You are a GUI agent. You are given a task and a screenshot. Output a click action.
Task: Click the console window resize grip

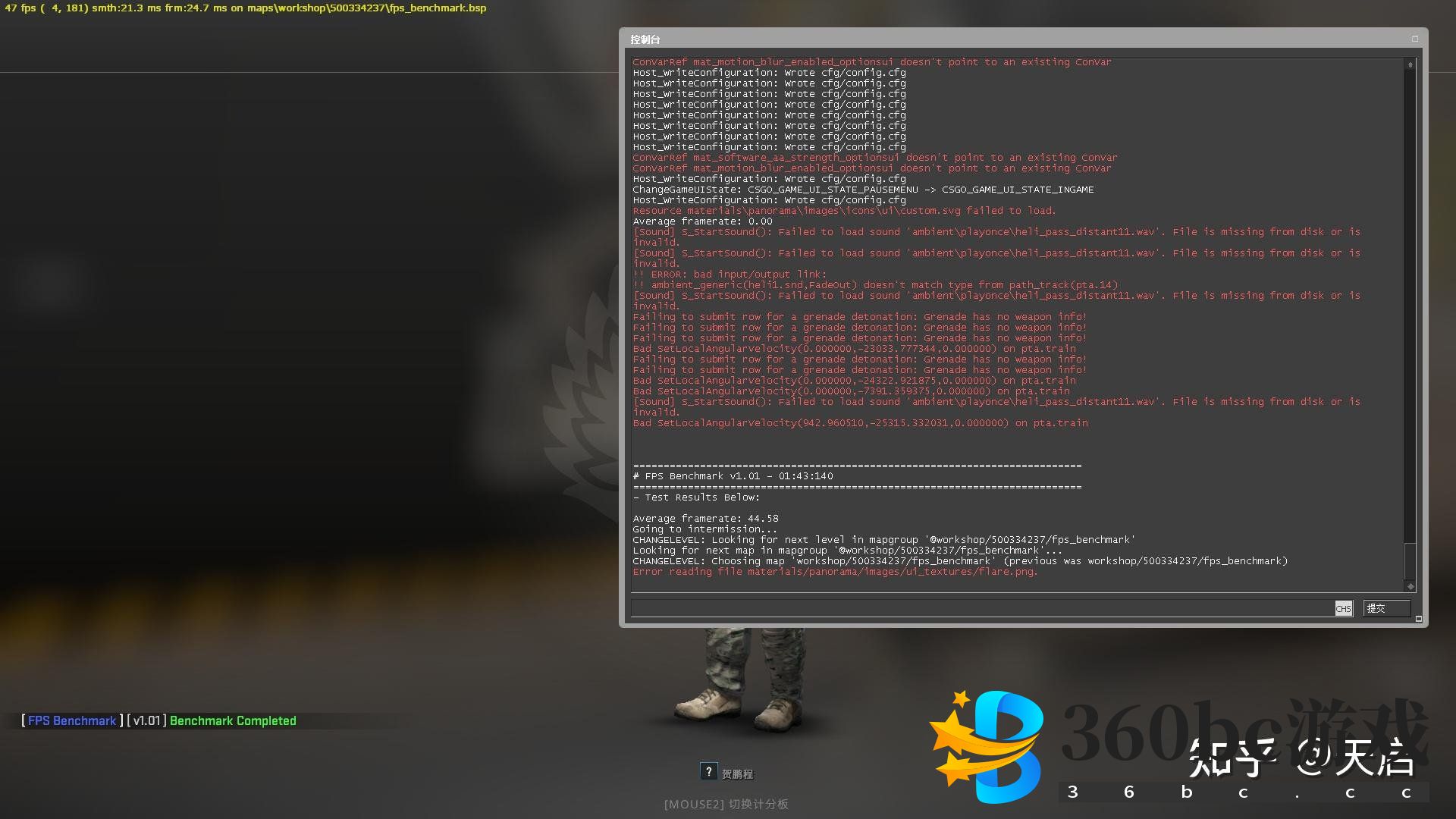[x=1419, y=619]
